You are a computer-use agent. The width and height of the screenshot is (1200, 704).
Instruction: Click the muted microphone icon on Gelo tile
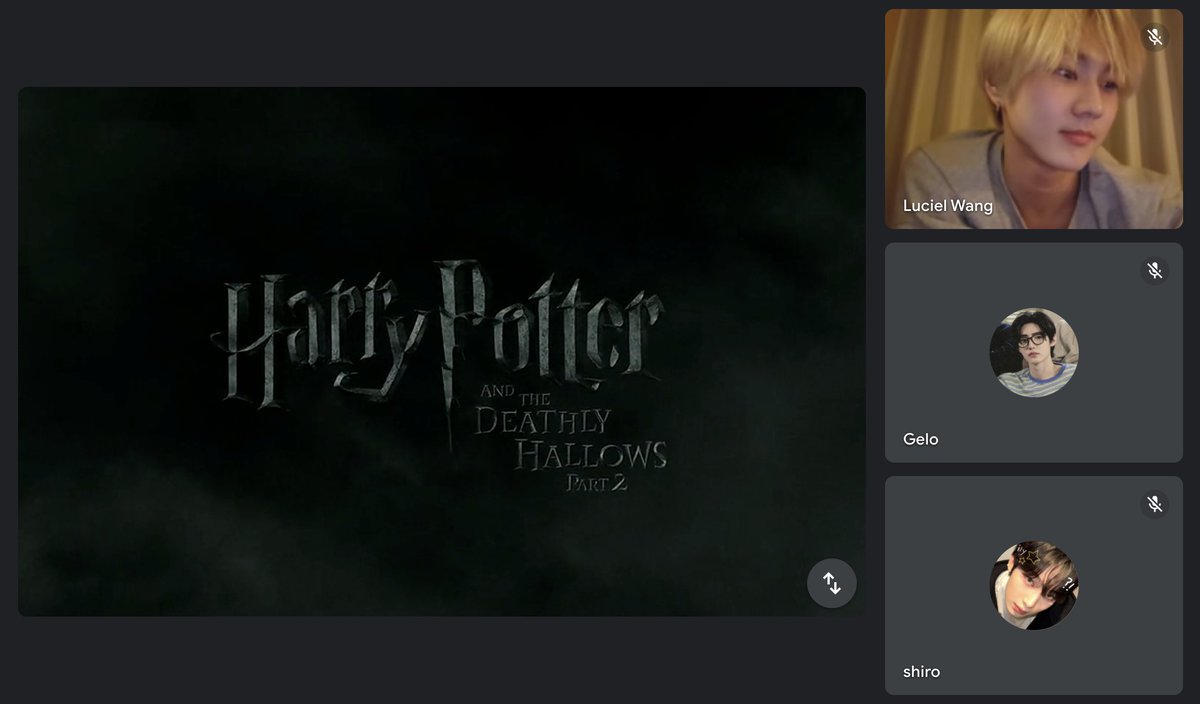[x=1155, y=271]
